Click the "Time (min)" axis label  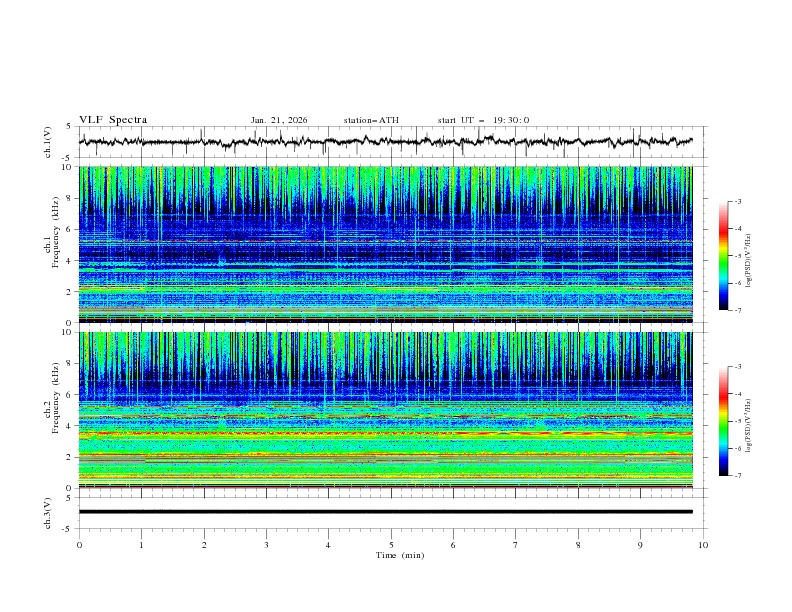[400, 555]
